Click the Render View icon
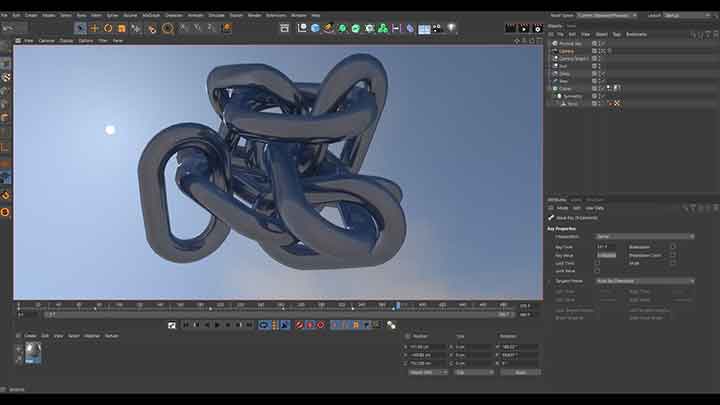 click(x=510, y=28)
